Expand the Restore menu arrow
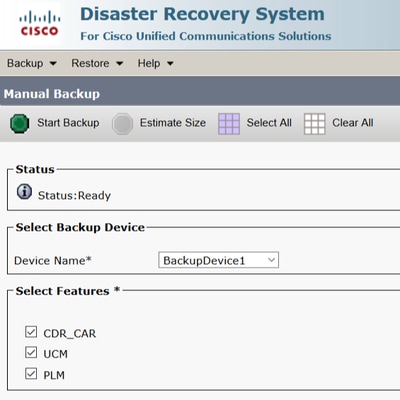The width and height of the screenshot is (400, 400). tap(120, 63)
